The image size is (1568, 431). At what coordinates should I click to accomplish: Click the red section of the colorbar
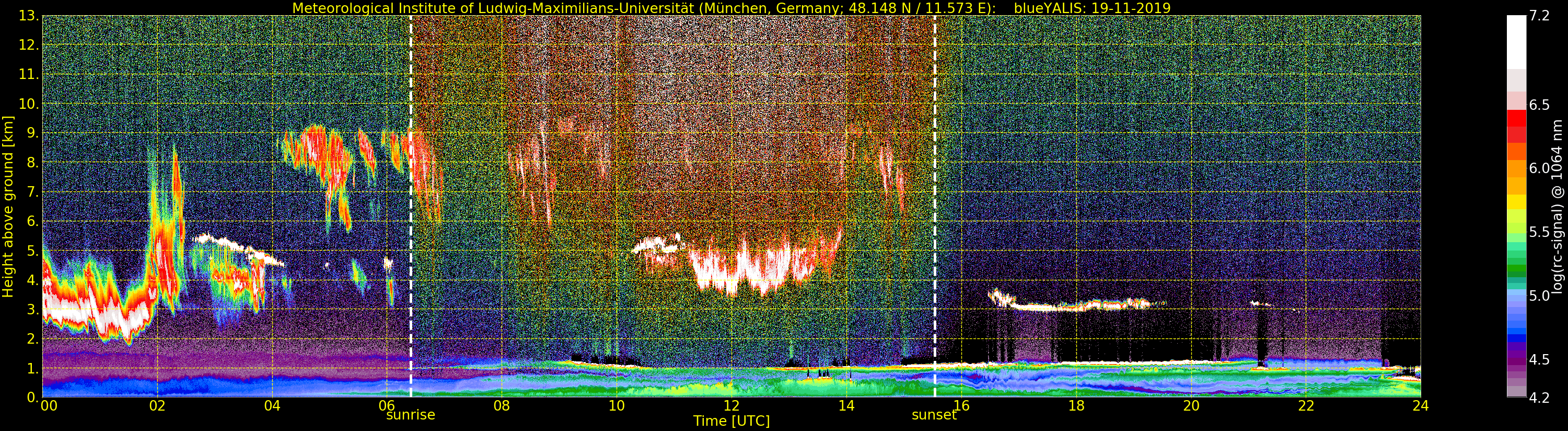[1516, 126]
